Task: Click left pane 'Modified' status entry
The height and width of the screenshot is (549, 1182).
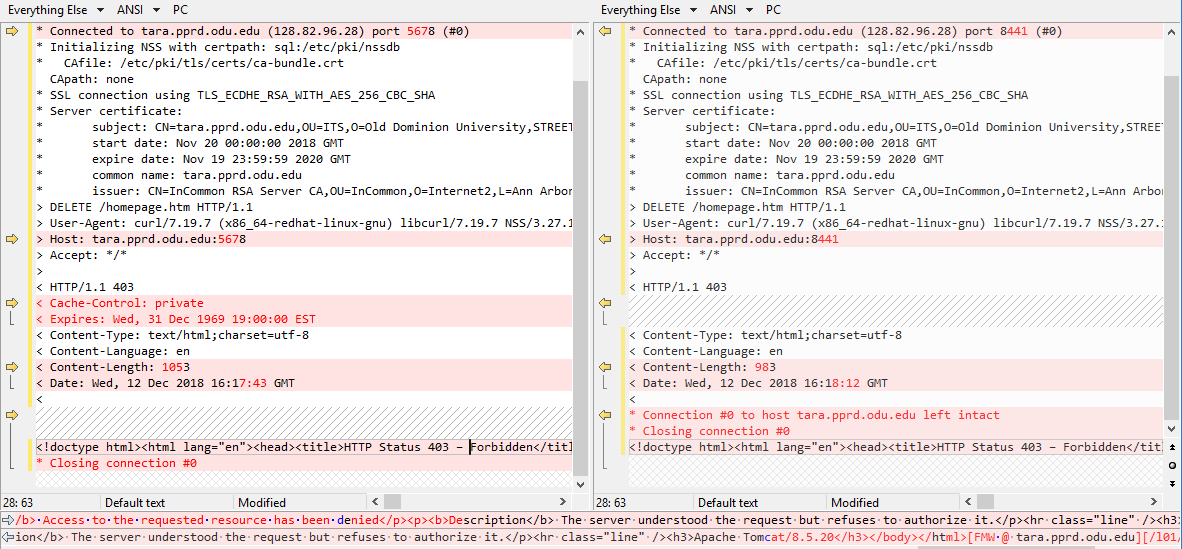Action: coord(262,502)
